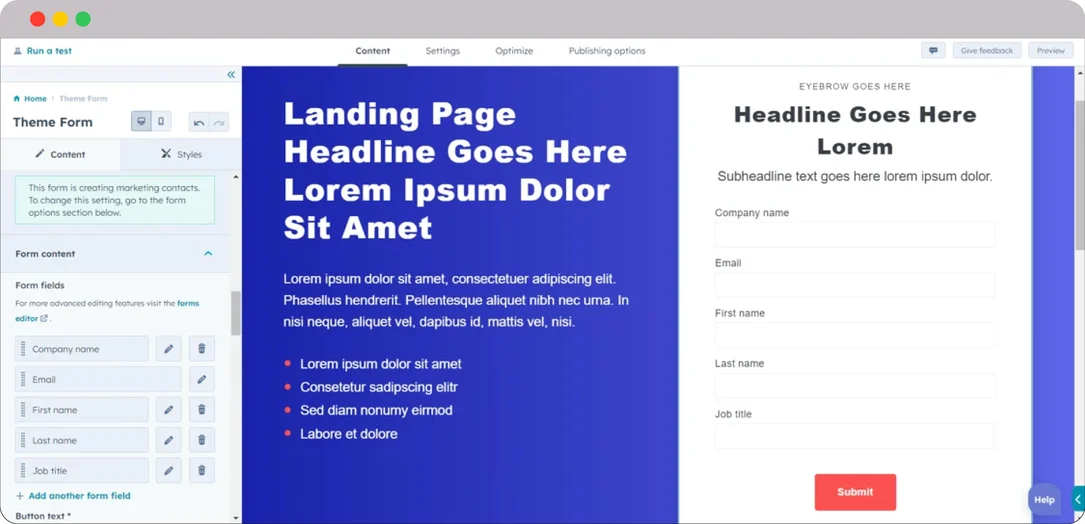The image size is (1085, 524).
Task: Switch to desktop preview icon
Action: [141, 122]
